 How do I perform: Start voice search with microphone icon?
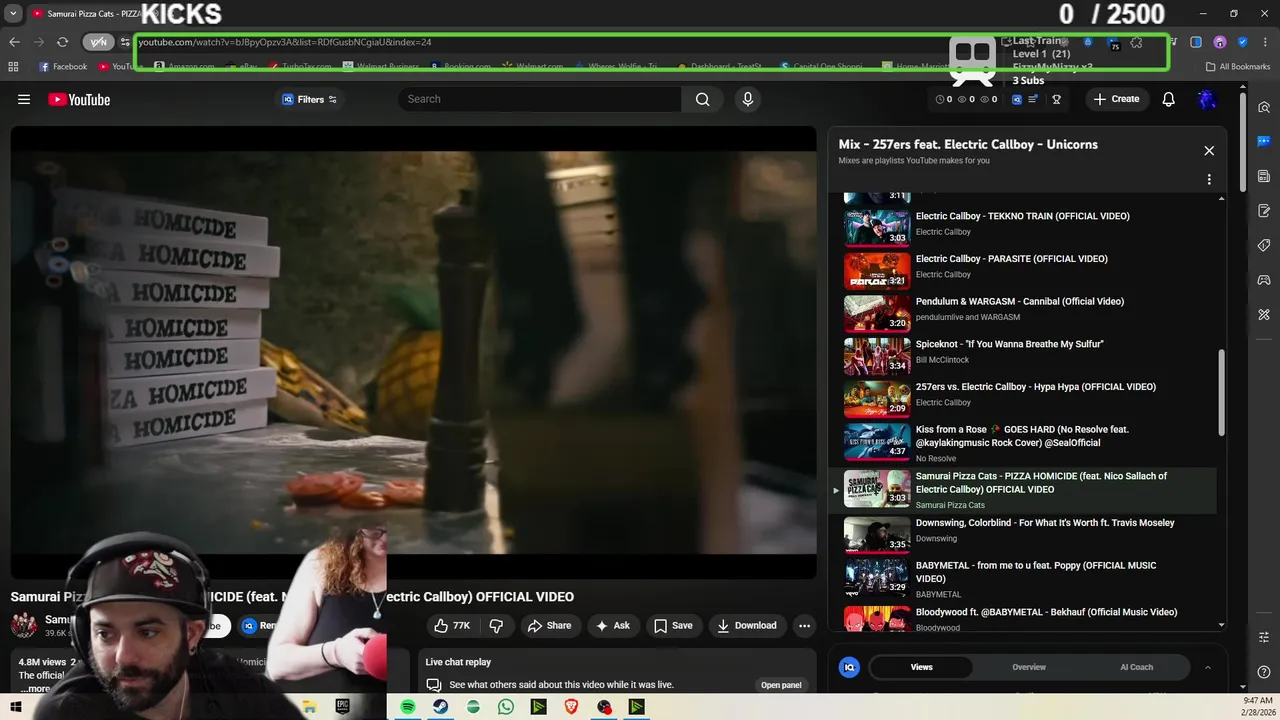point(747,99)
